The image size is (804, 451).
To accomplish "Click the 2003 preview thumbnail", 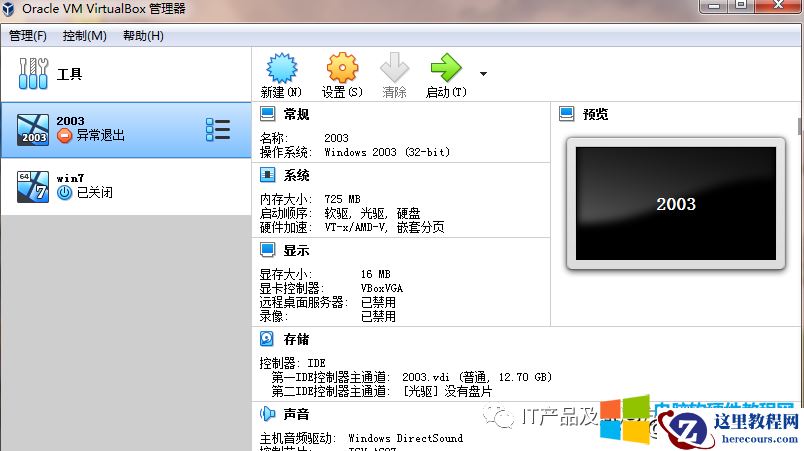I will point(676,203).
